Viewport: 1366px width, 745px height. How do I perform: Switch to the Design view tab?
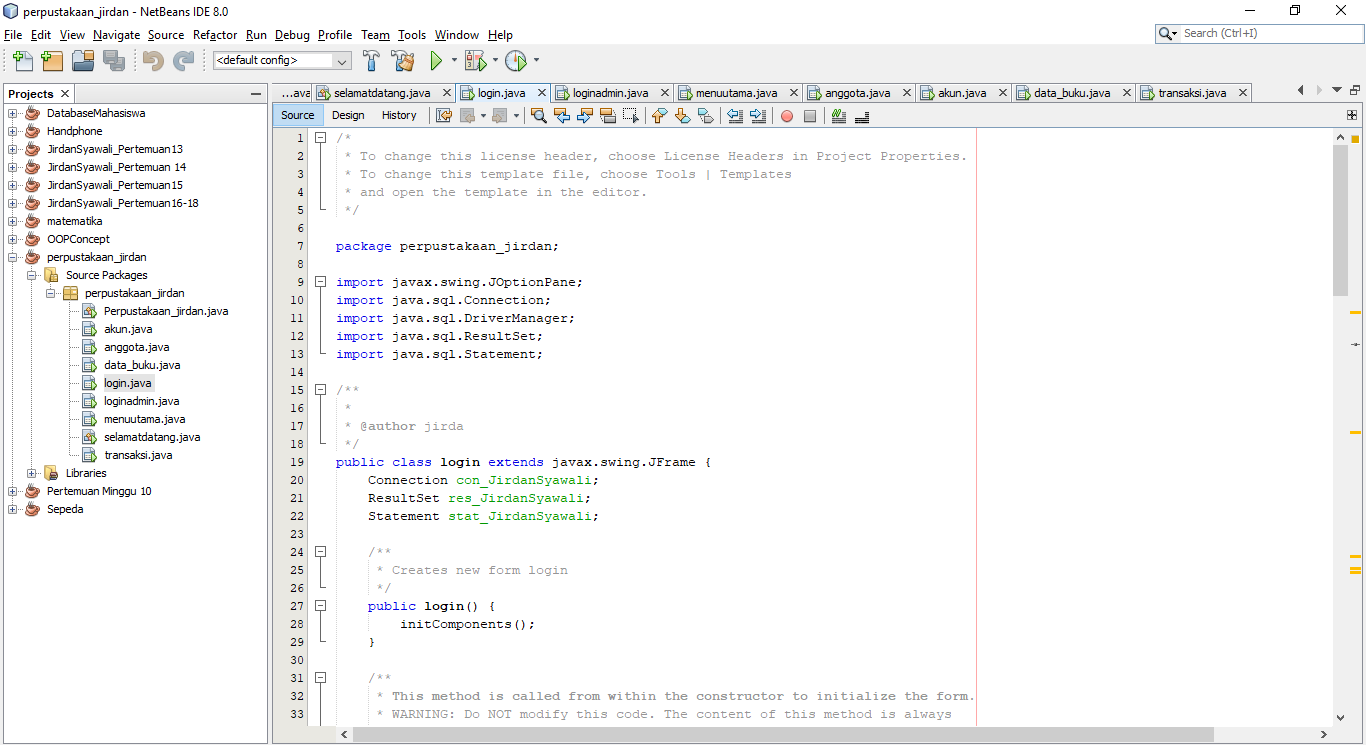coord(348,115)
